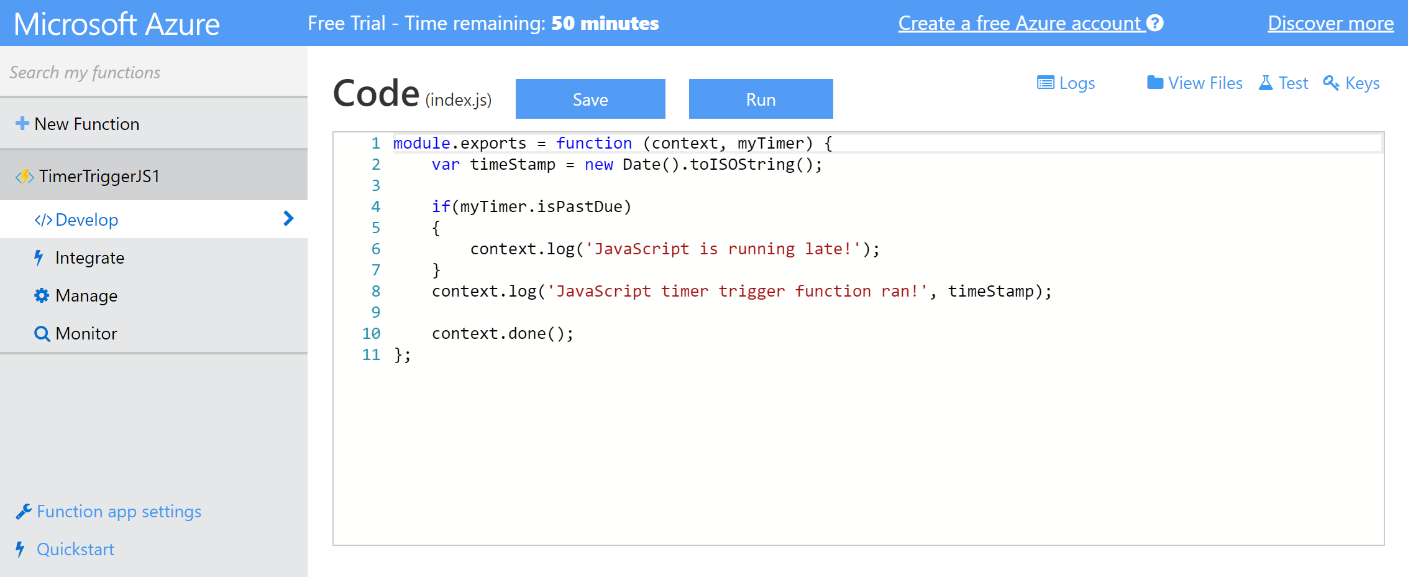Open the Develop menu item

[x=87, y=220]
